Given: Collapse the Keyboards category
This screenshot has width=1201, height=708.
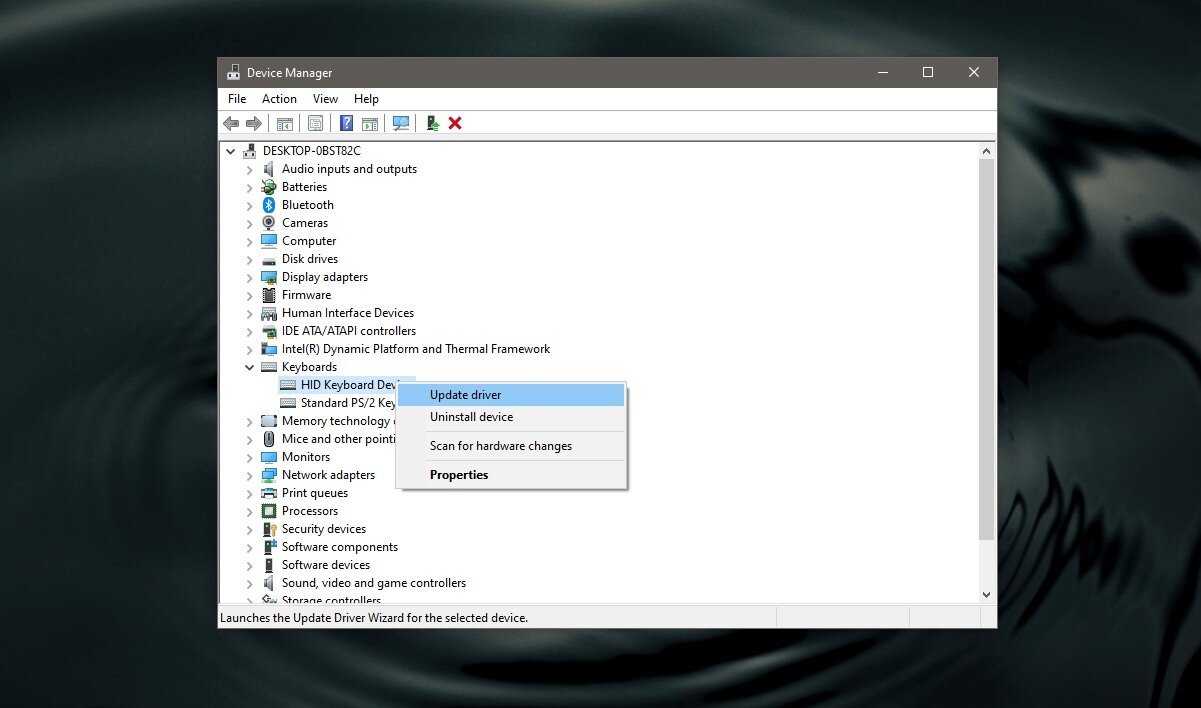Looking at the screenshot, I should tap(249, 366).
